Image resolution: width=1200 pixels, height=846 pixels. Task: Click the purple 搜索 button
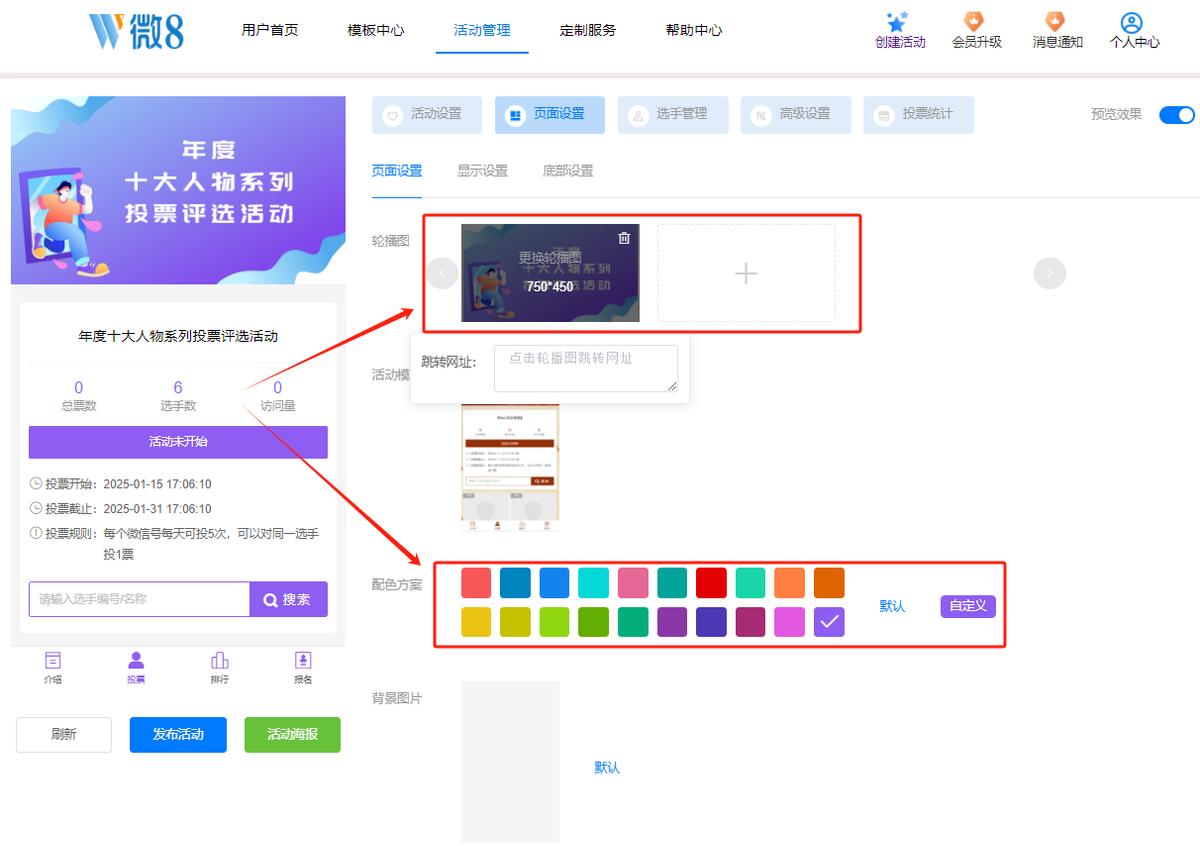pos(288,600)
